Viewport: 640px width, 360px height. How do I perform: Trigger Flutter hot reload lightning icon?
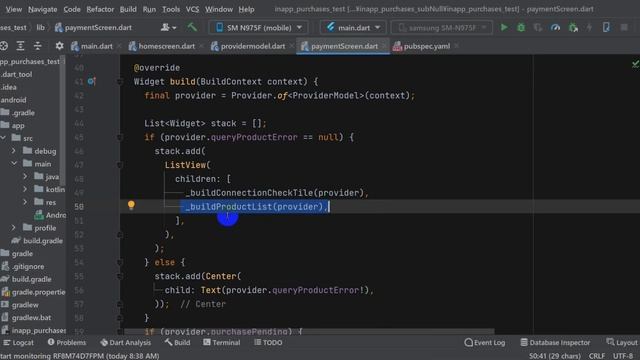(589, 27)
